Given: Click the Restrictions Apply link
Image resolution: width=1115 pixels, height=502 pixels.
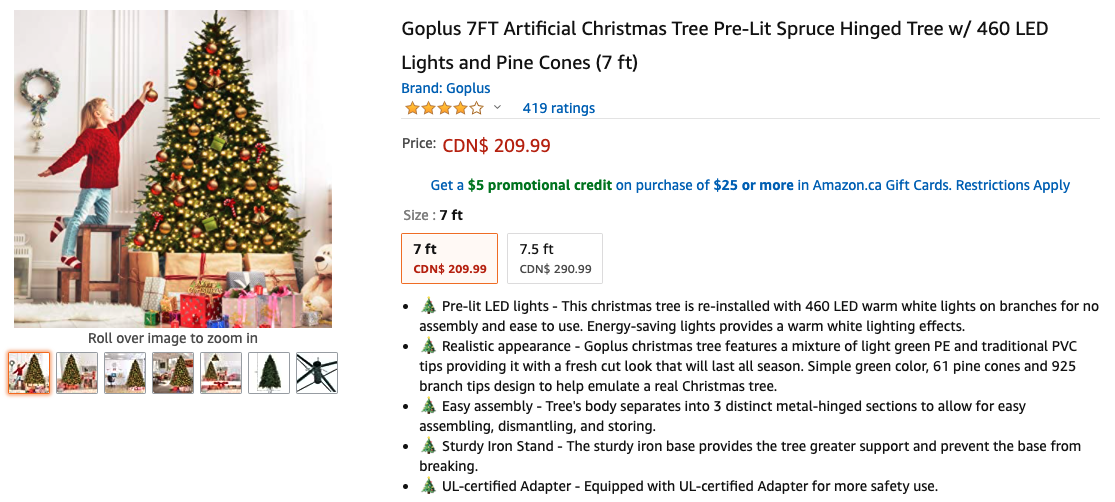Looking at the screenshot, I should 1014,185.
